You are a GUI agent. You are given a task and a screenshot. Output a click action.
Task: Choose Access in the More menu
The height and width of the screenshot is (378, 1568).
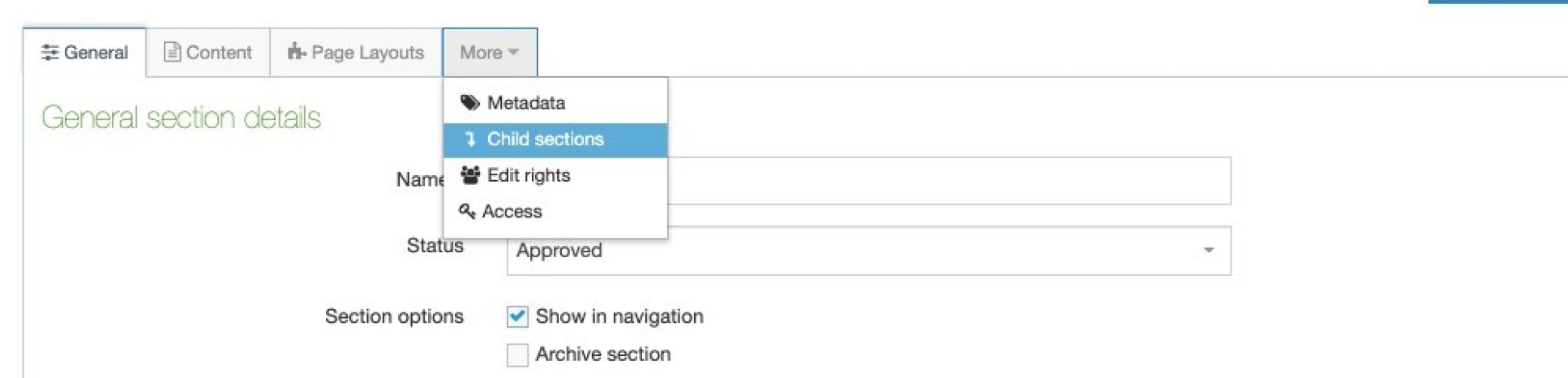[512, 212]
